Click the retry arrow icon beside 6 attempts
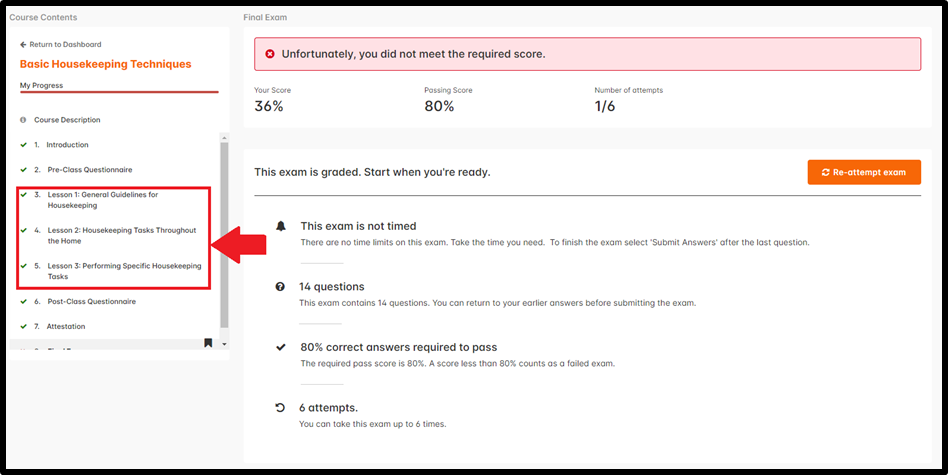Viewport: 948px width, 475px height. click(280, 408)
